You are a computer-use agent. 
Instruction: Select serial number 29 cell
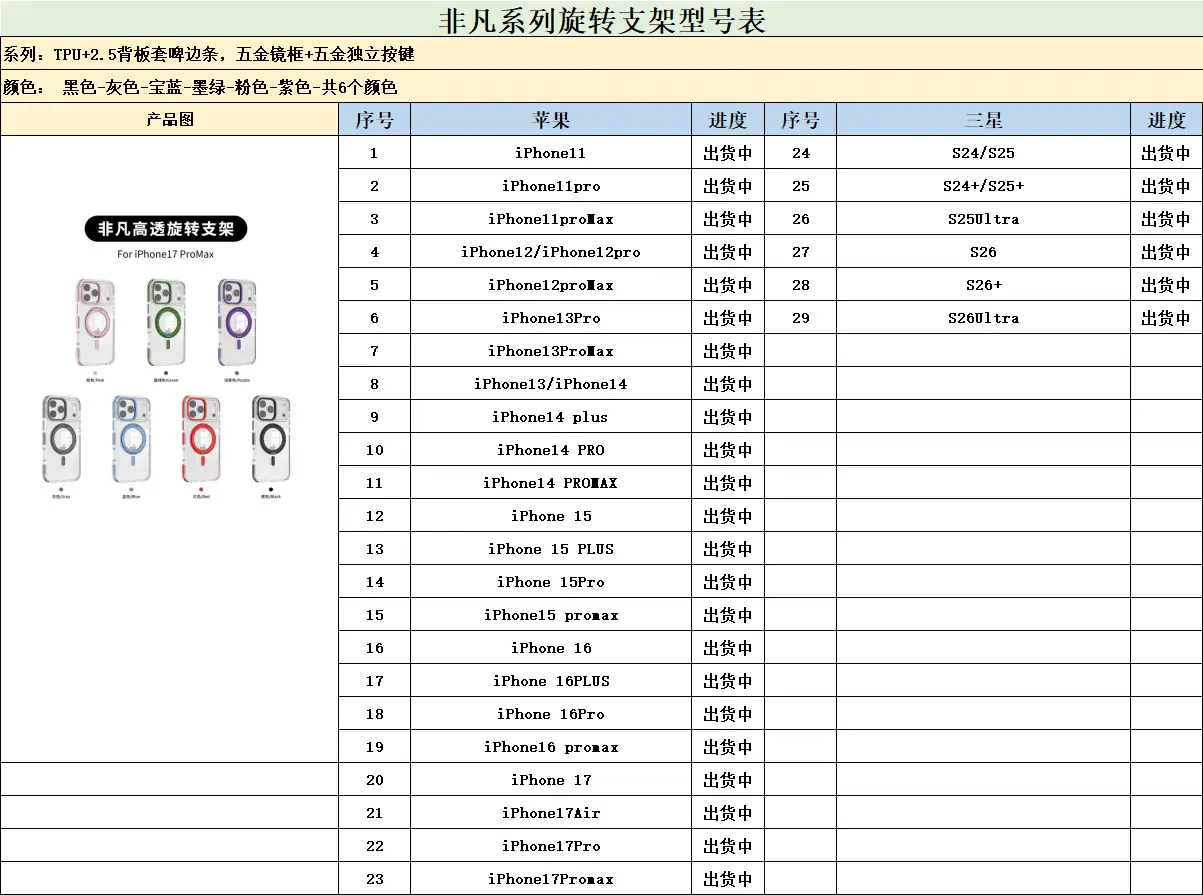tap(801, 318)
